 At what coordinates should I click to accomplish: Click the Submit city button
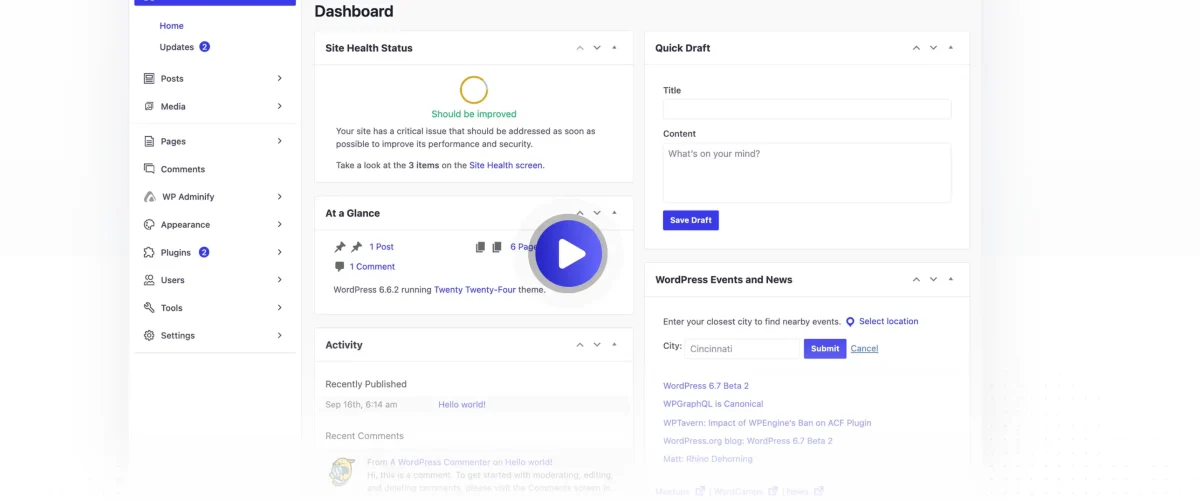(x=825, y=349)
